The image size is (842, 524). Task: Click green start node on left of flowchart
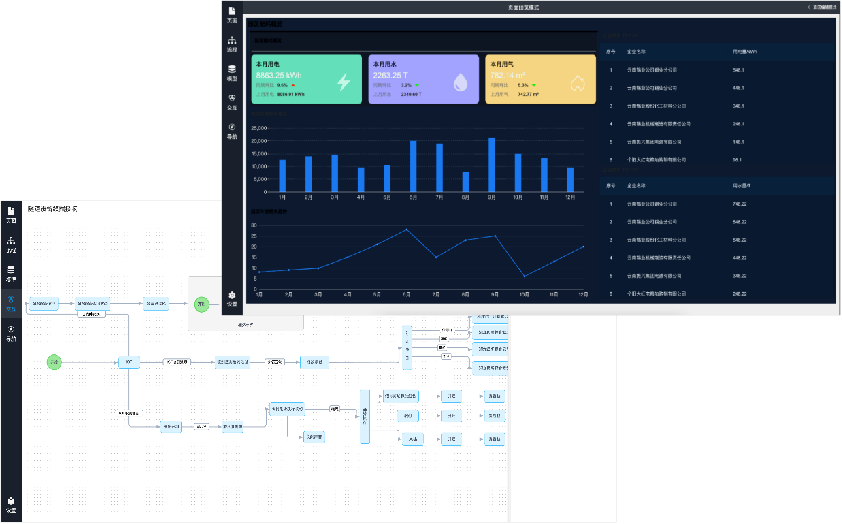[54, 361]
